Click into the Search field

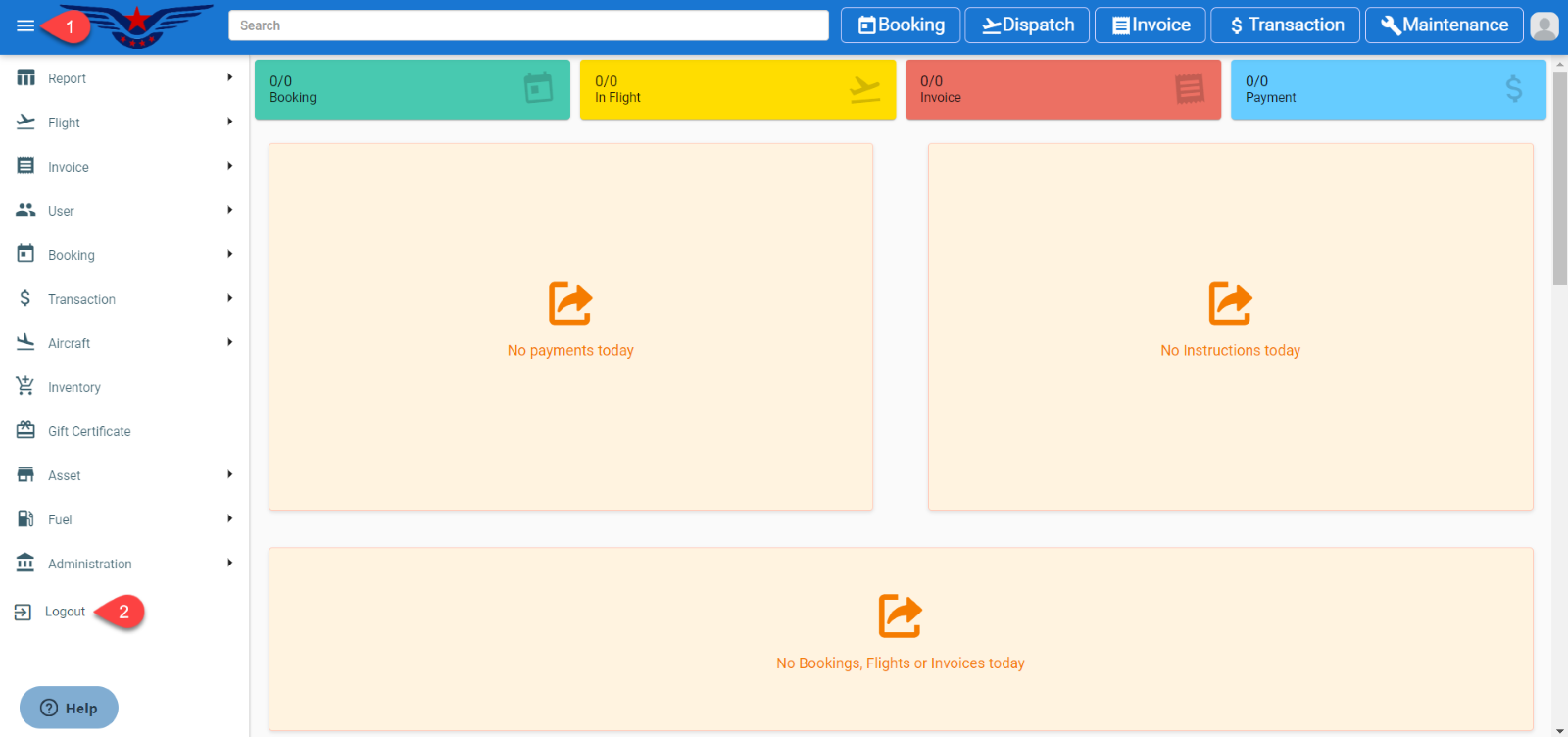point(528,25)
